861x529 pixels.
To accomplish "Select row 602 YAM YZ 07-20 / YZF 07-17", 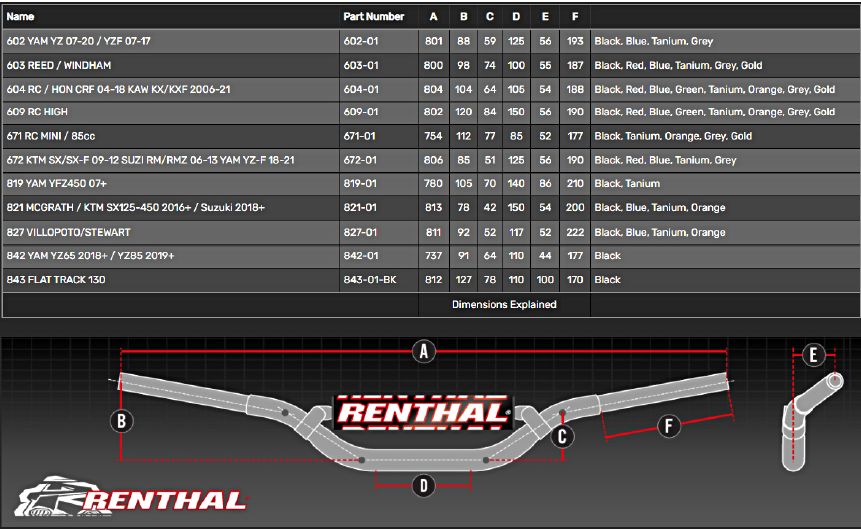I will tap(431, 41).
